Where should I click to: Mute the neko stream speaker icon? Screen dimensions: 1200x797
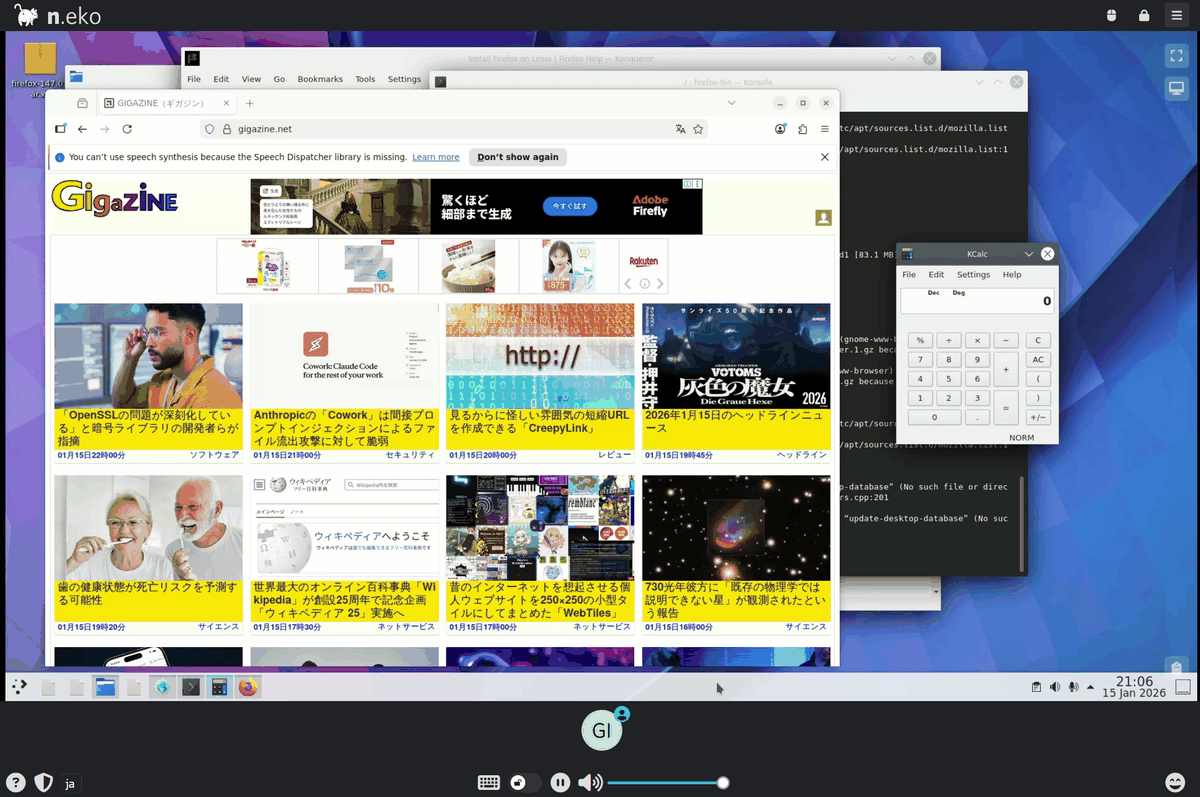point(590,783)
